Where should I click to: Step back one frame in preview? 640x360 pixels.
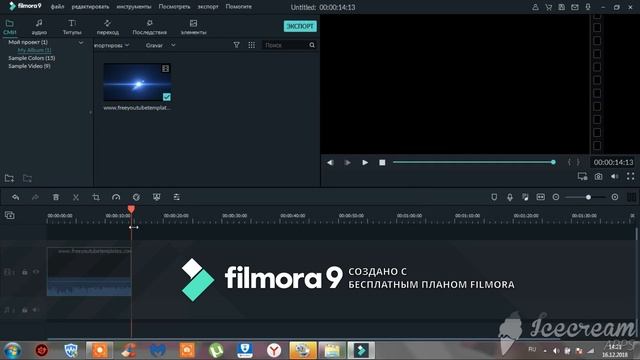(x=330, y=162)
